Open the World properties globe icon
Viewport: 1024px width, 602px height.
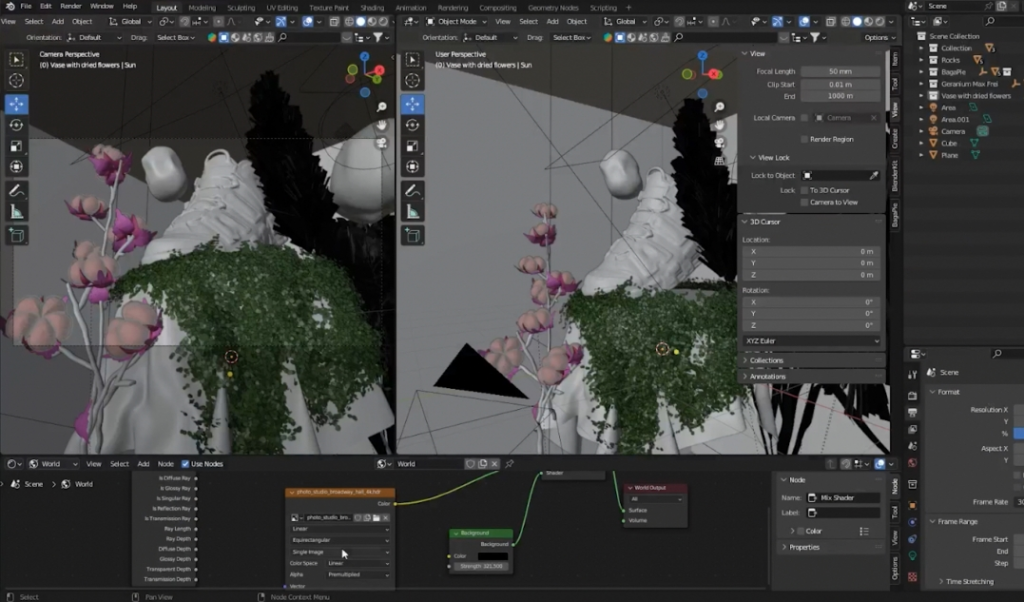pyautogui.click(x=912, y=463)
